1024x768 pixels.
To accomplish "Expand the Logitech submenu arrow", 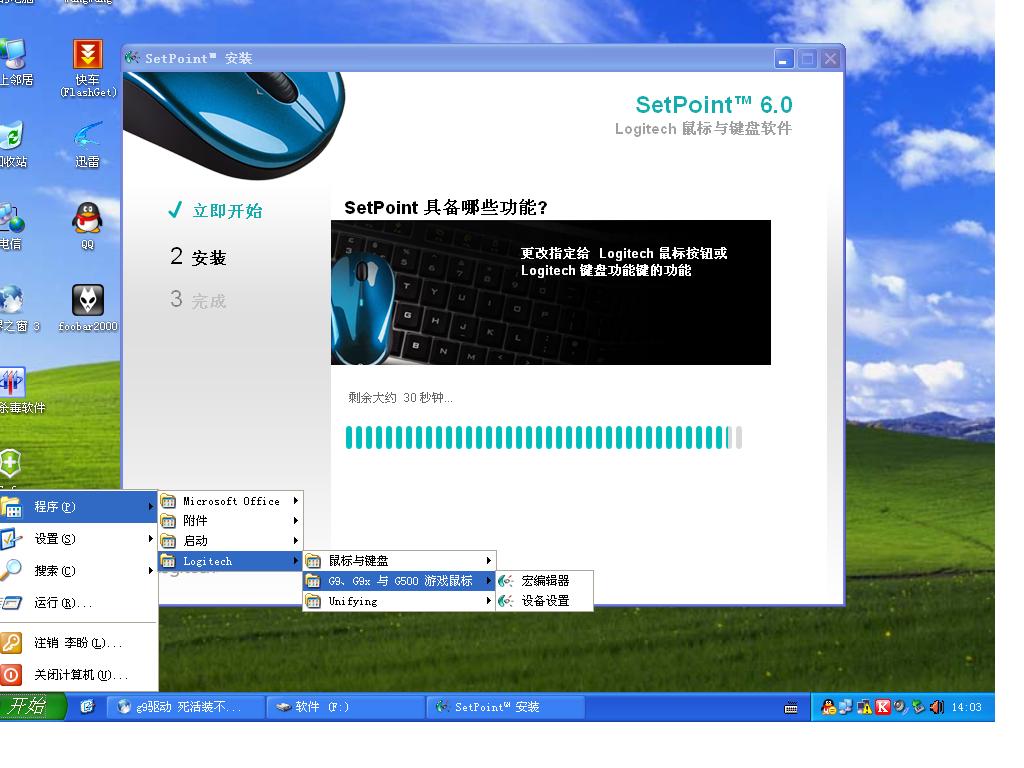I will click(296, 561).
